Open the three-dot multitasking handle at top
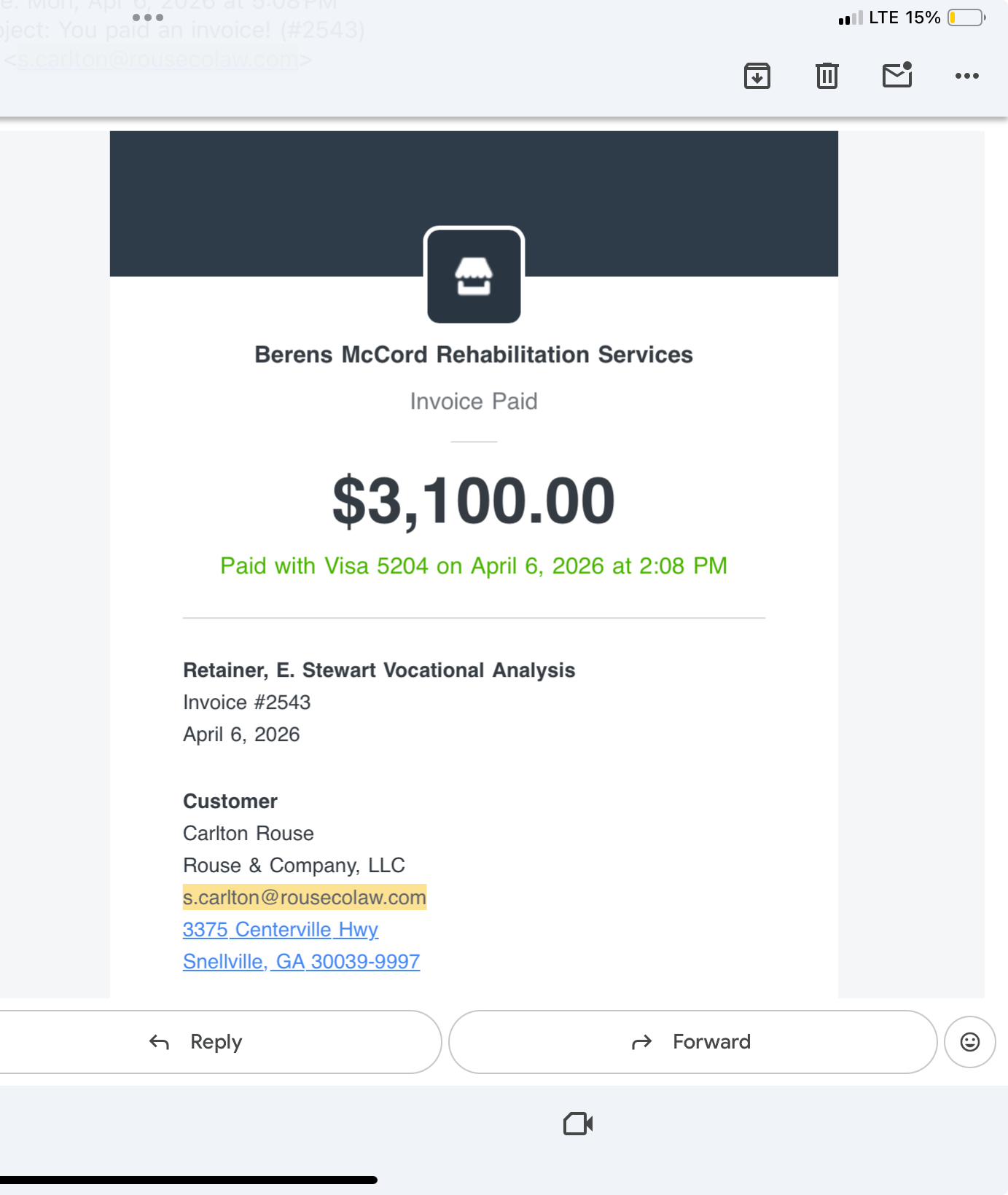 (x=148, y=17)
